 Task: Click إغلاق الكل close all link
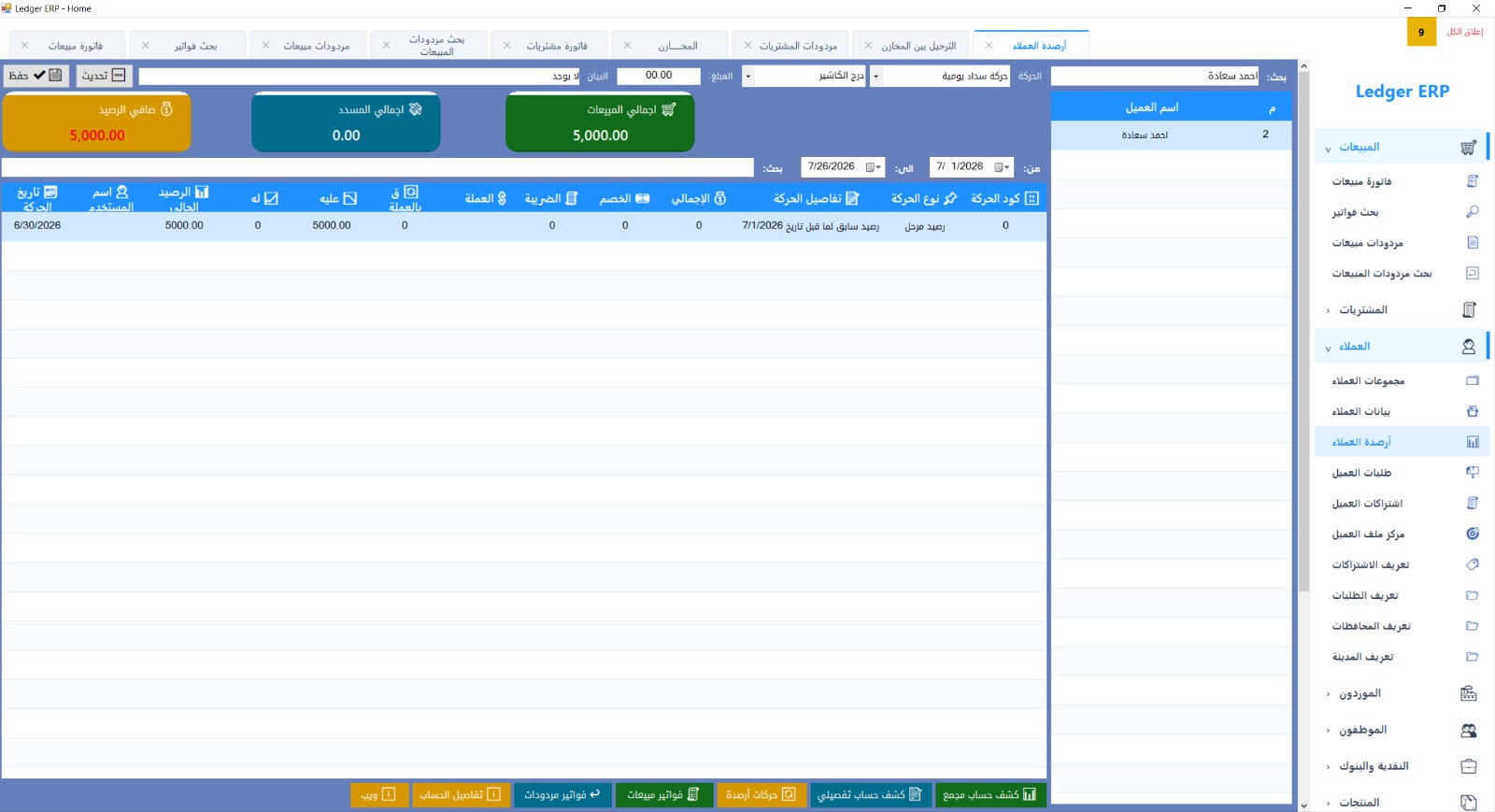coord(1465,32)
